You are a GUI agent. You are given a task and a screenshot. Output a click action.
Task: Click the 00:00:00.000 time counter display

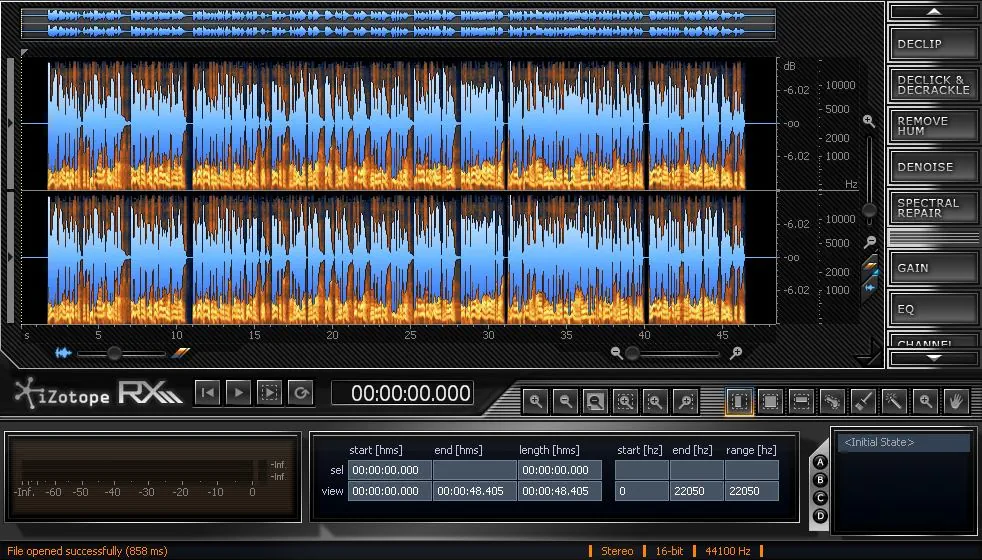(x=402, y=393)
